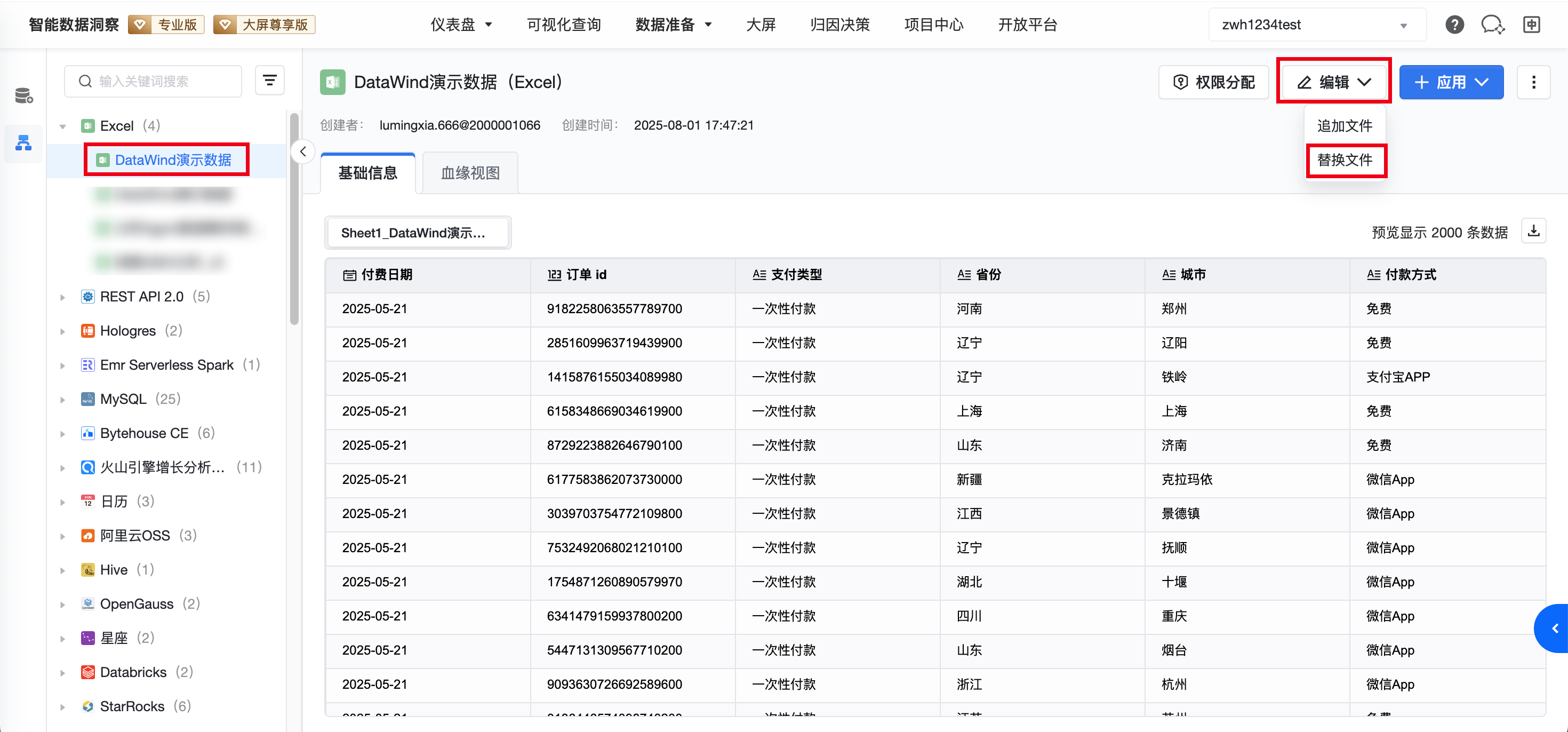The height and width of the screenshot is (732, 1568).
Task: Select the dataset hierarchy sidebar icon
Action: point(24,143)
